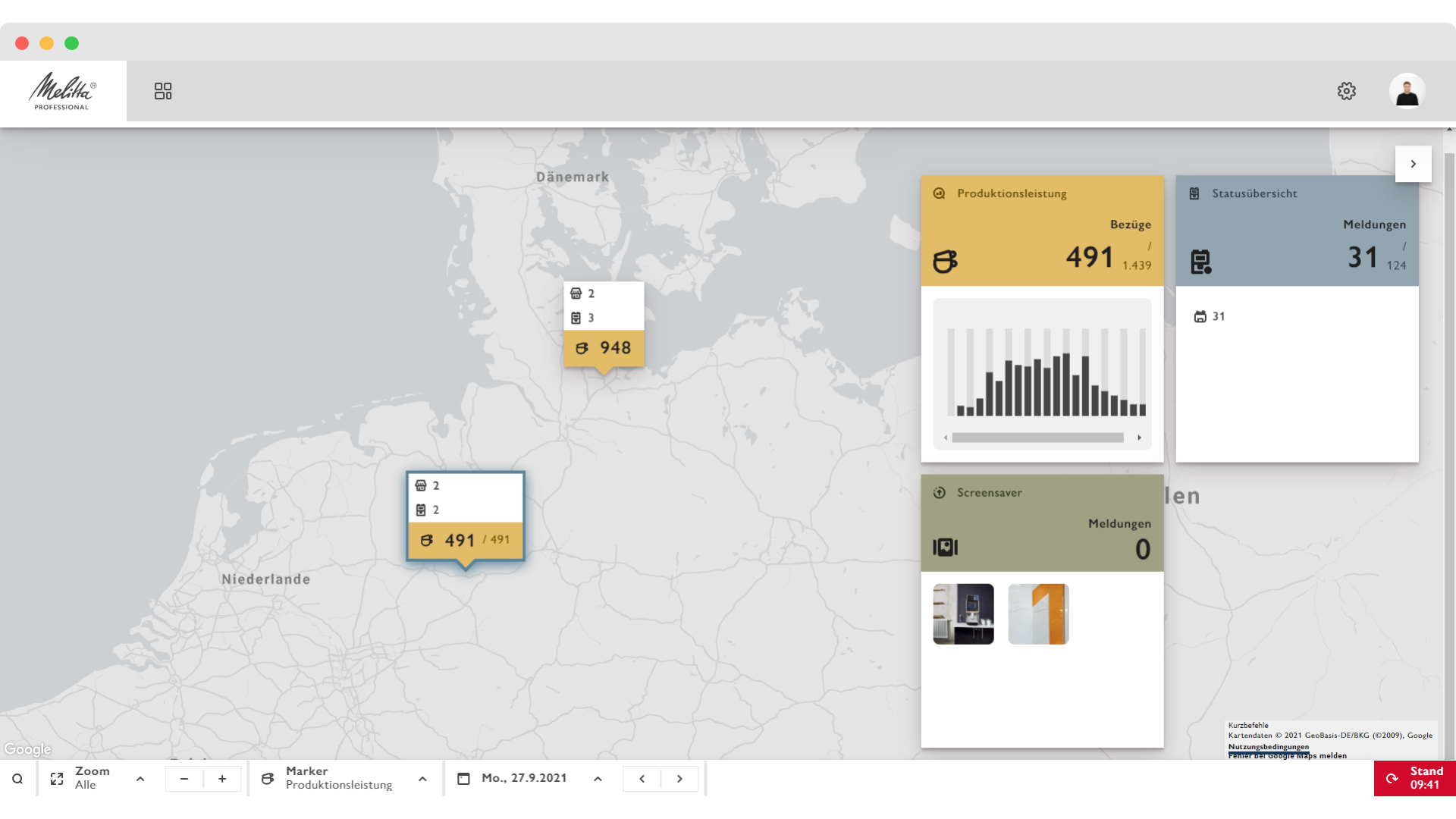Screen dimensions: 1456x819
Task: Expand the Marker Produktionsleistung dropdown
Action: click(x=422, y=779)
